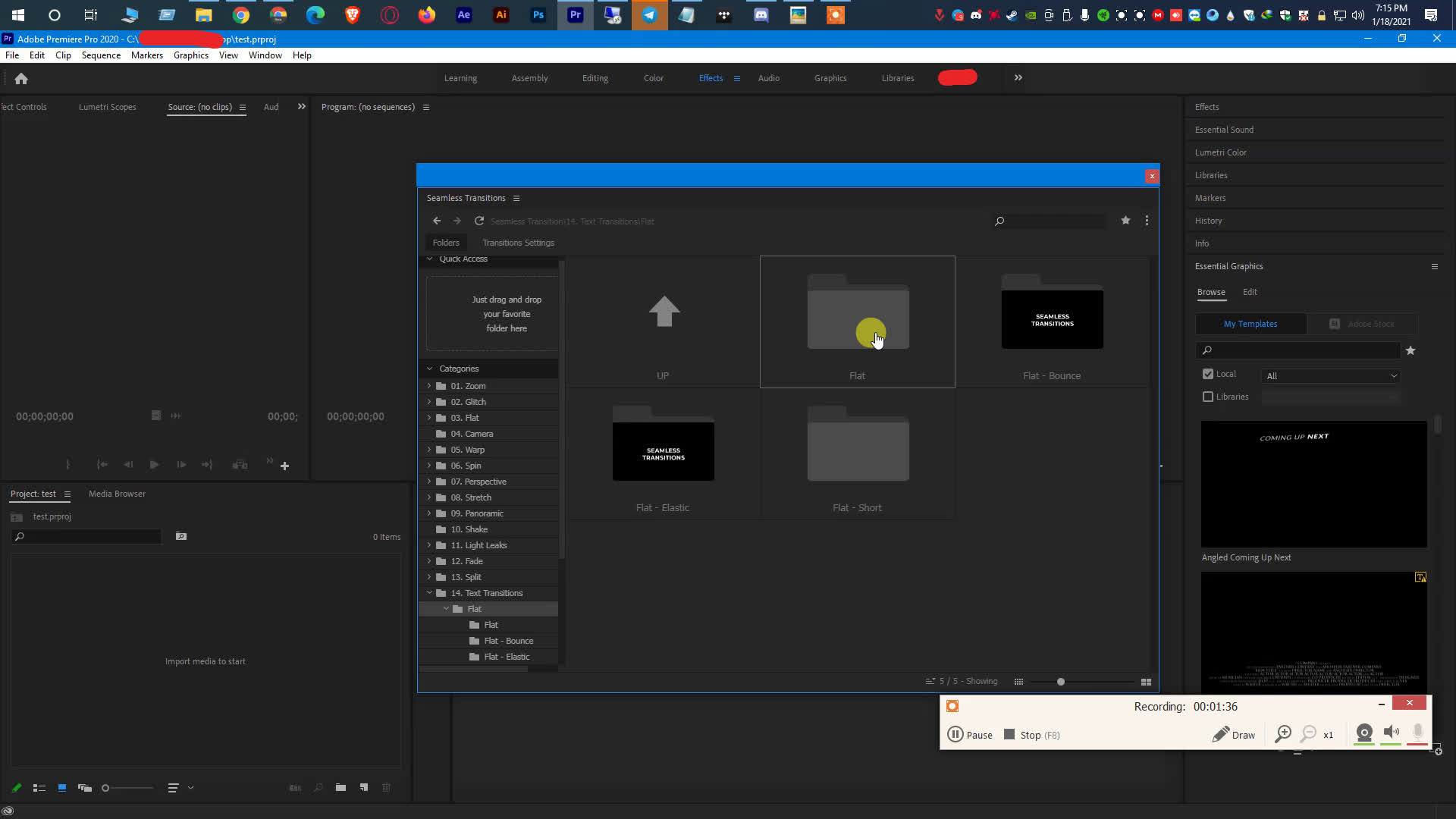The height and width of the screenshot is (819, 1456).
Task: Toggle the Libraries checkbox
Action: tap(1208, 397)
